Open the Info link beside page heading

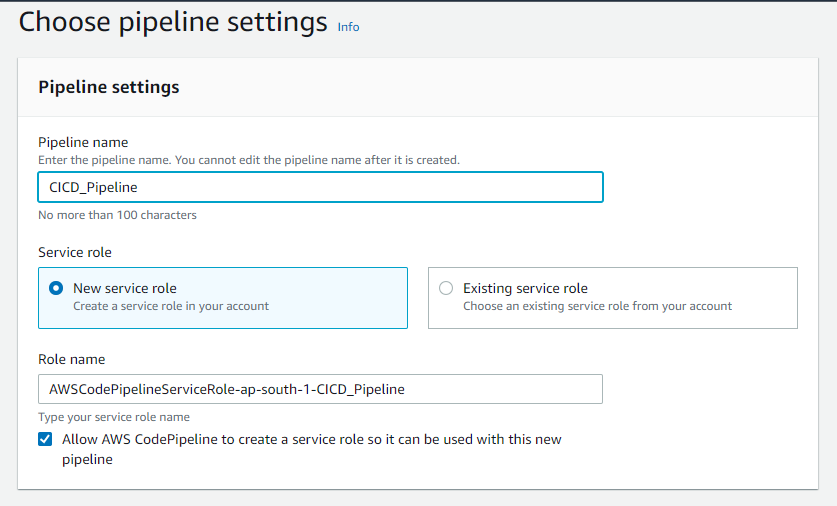[348, 27]
